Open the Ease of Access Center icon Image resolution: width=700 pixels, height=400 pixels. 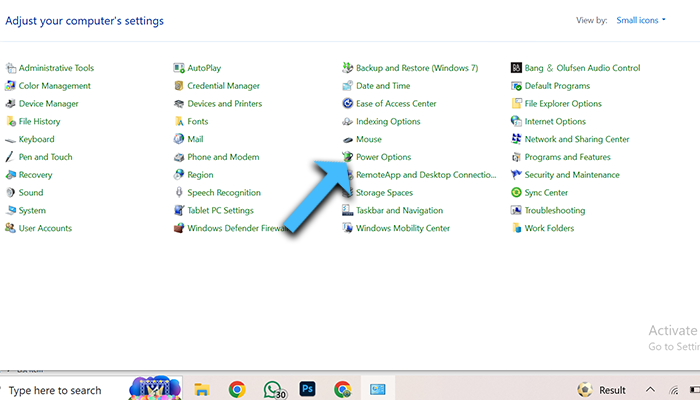(x=347, y=104)
